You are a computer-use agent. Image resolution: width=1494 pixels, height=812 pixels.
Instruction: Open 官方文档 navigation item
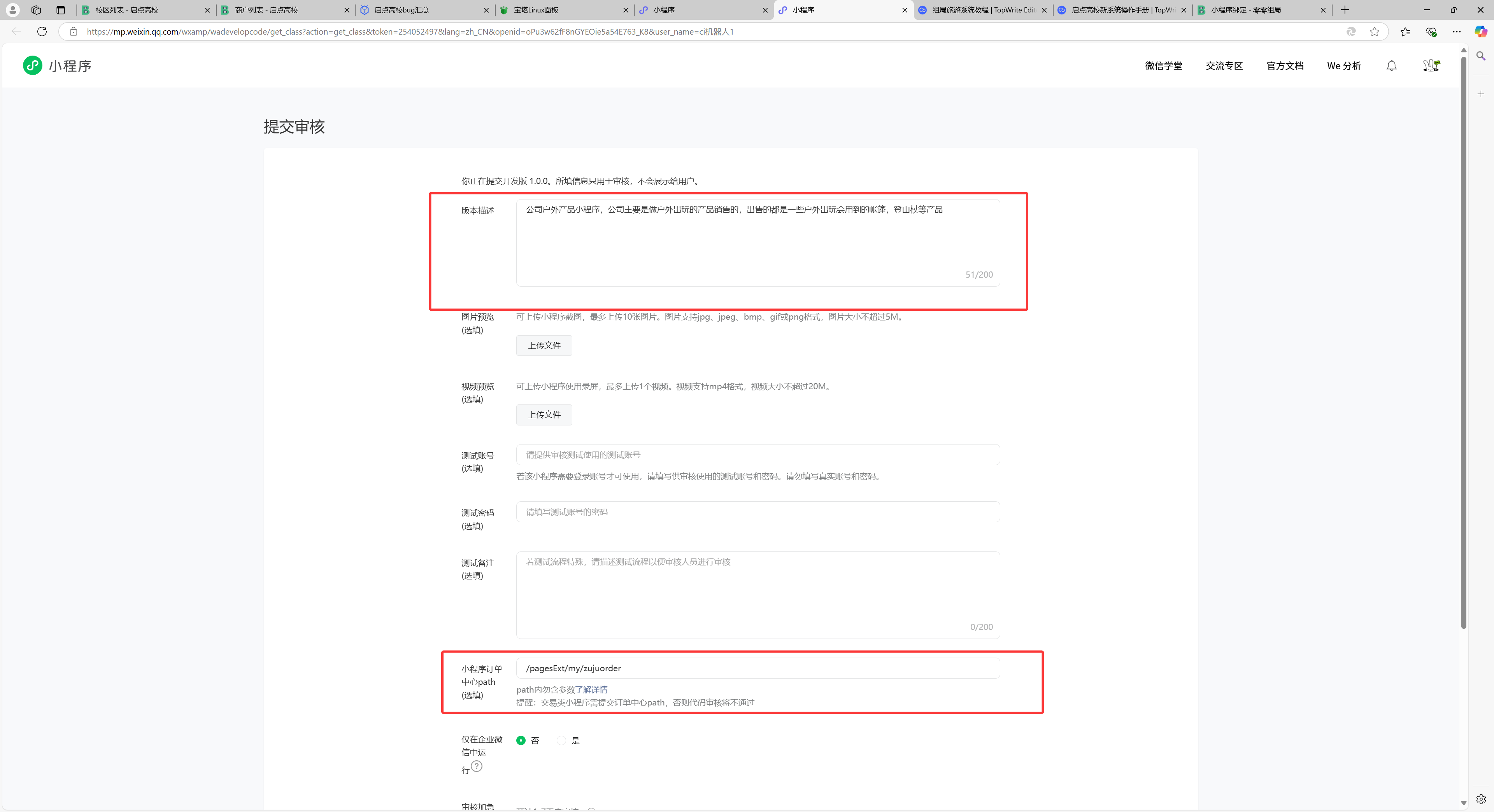[x=1285, y=65]
